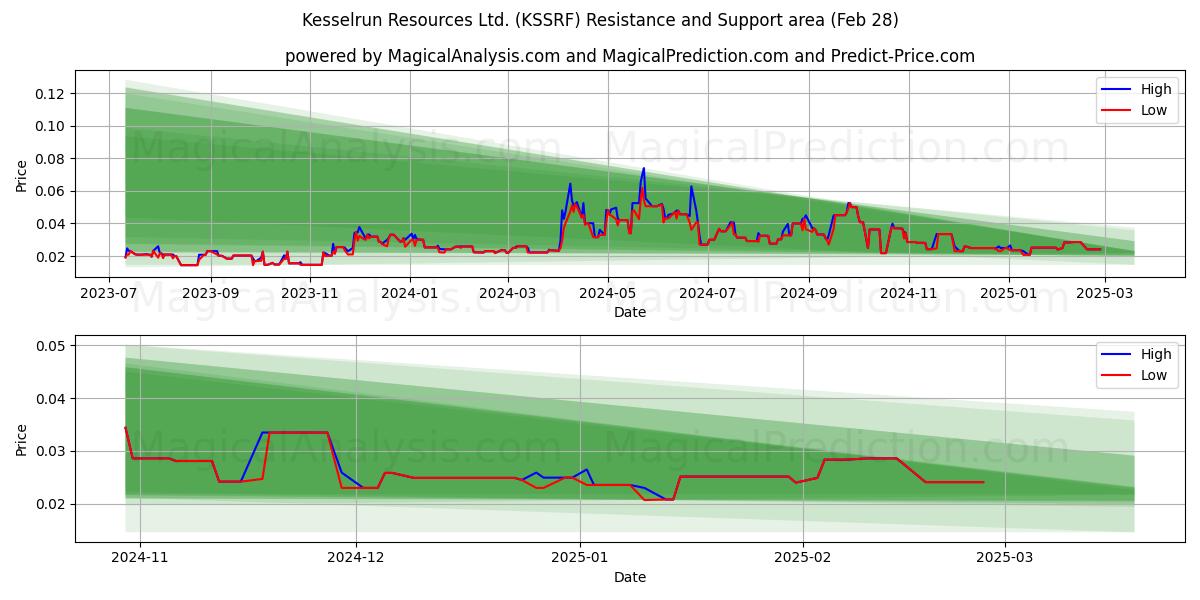Click the '2024-12' x-axis label on bottom chart

pyautogui.click(x=356, y=558)
